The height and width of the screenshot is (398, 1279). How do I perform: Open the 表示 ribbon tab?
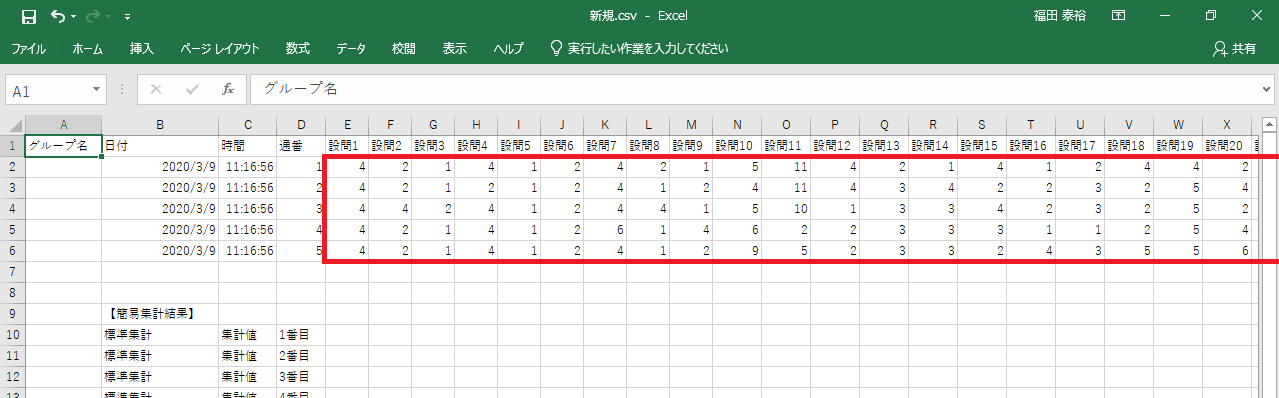(455, 48)
